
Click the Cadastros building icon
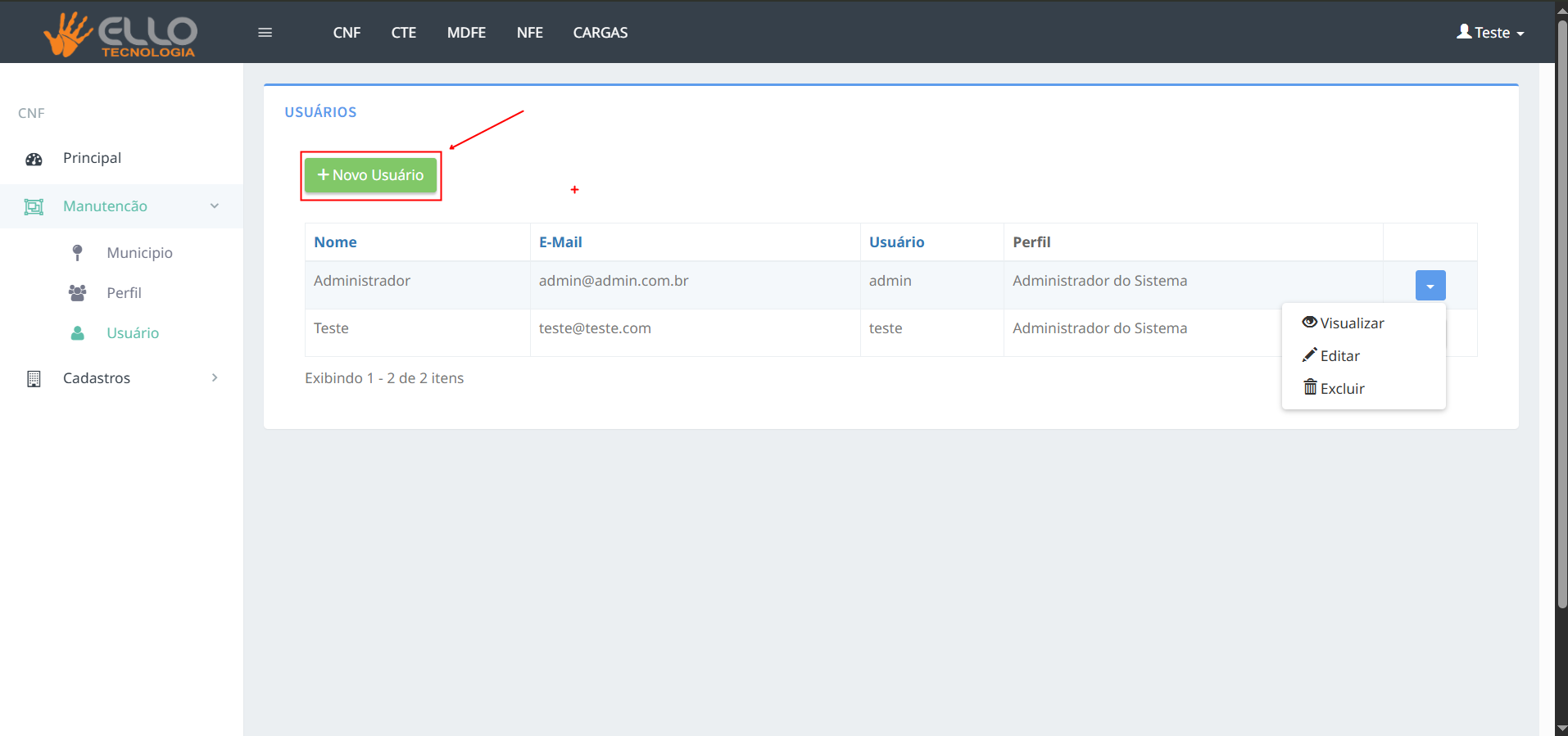[x=34, y=378]
